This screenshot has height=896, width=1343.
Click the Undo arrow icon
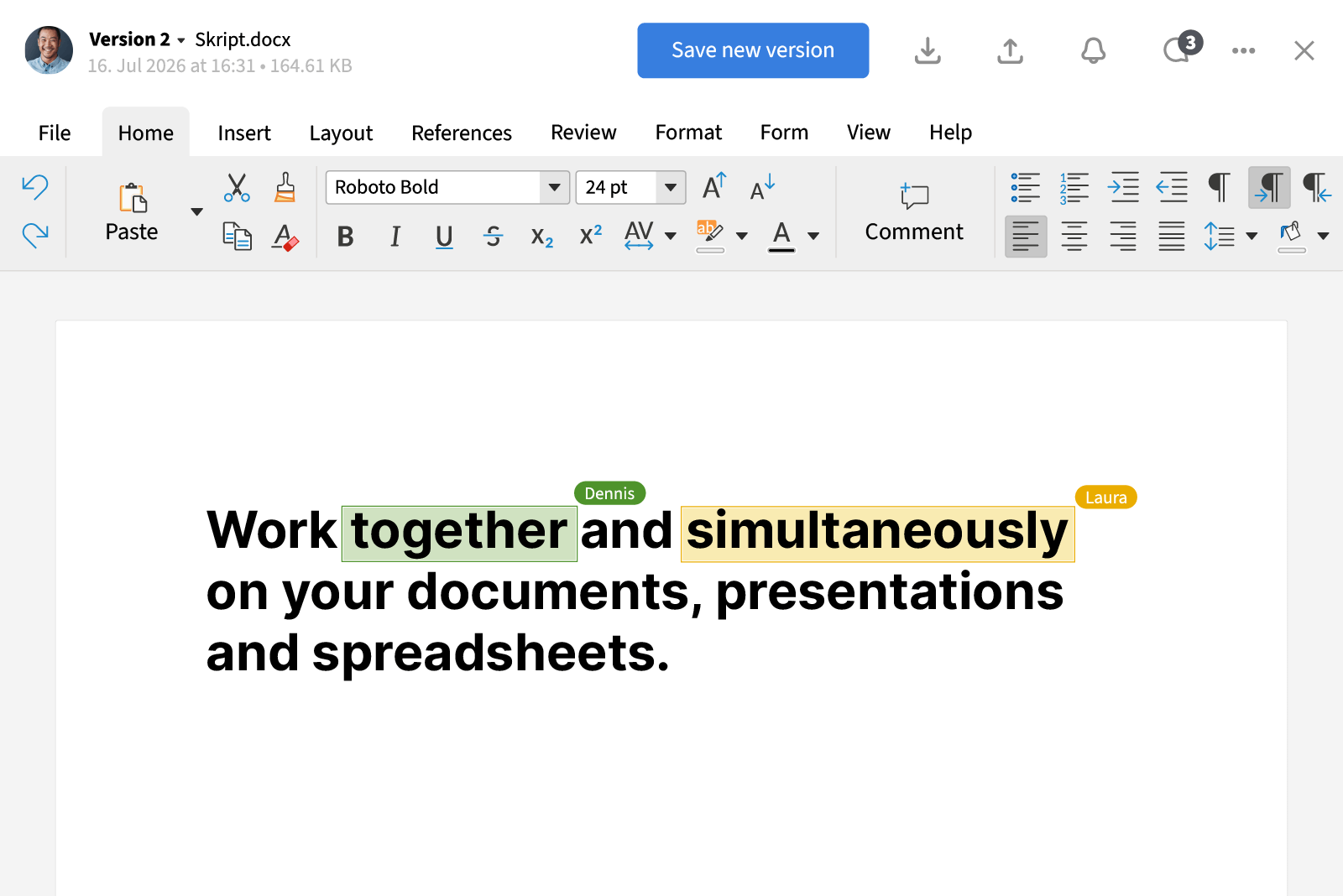[x=34, y=187]
